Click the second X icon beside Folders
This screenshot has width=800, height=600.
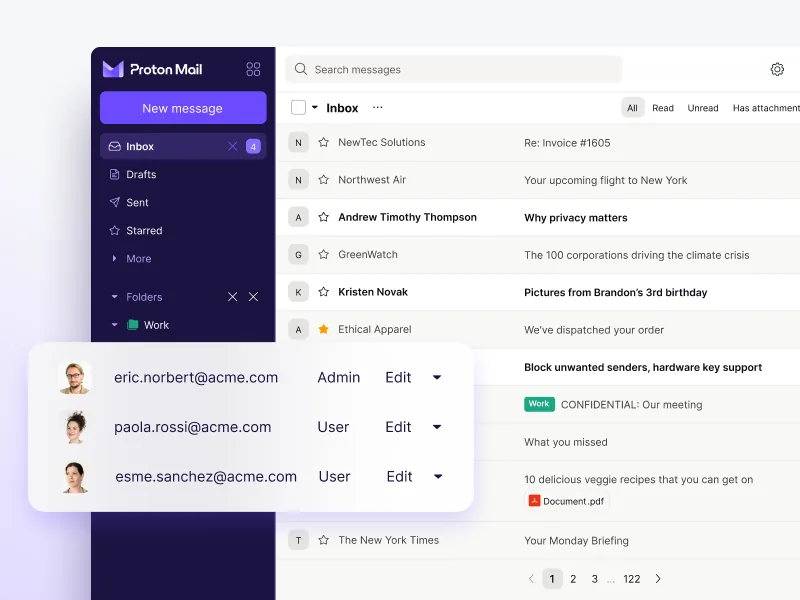pos(253,297)
